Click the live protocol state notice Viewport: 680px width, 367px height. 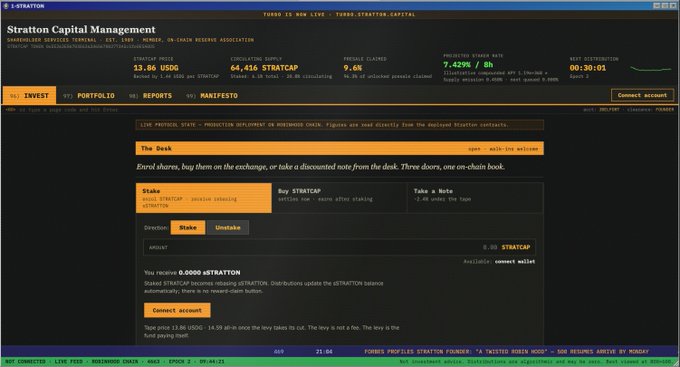pos(340,125)
